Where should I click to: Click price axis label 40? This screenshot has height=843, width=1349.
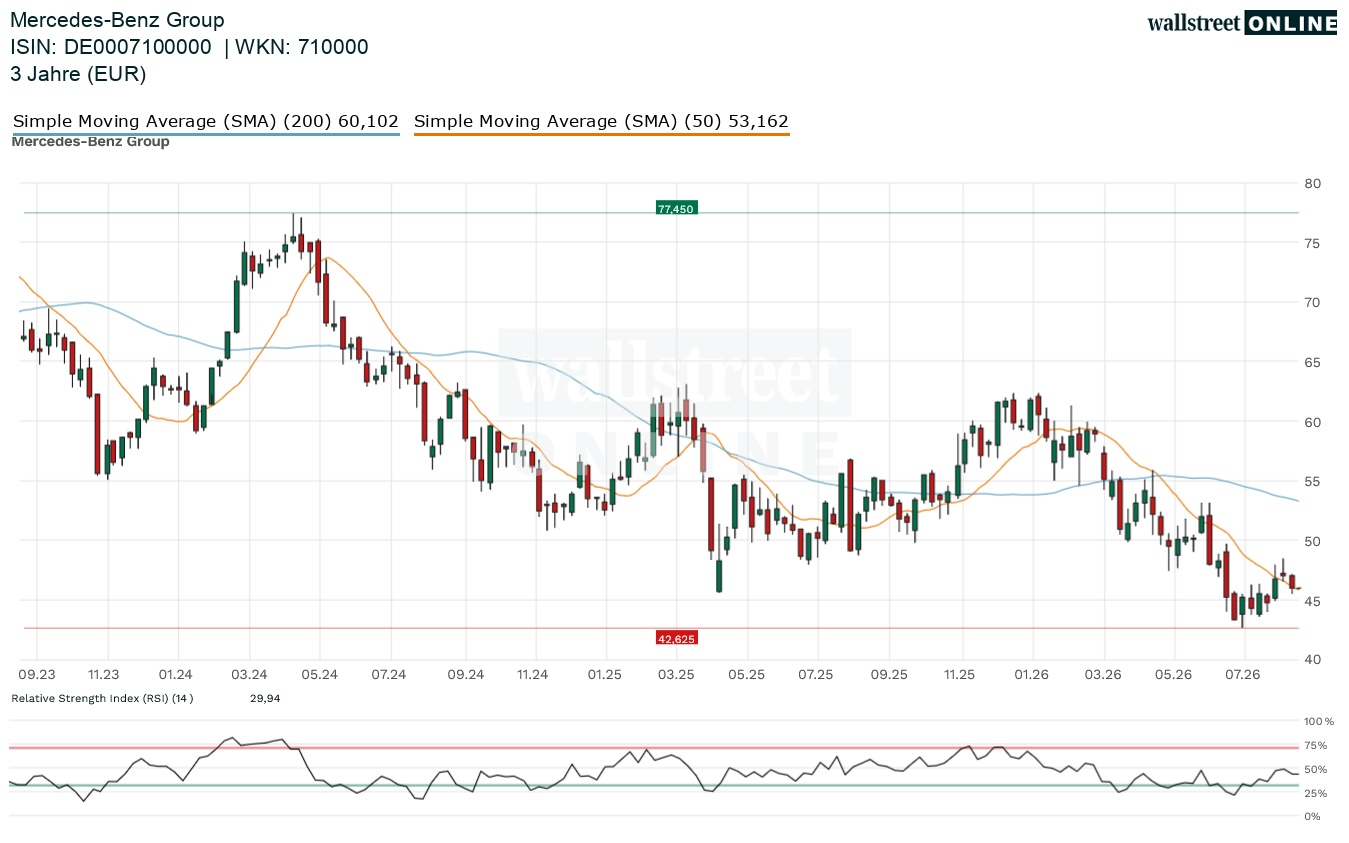1313,660
